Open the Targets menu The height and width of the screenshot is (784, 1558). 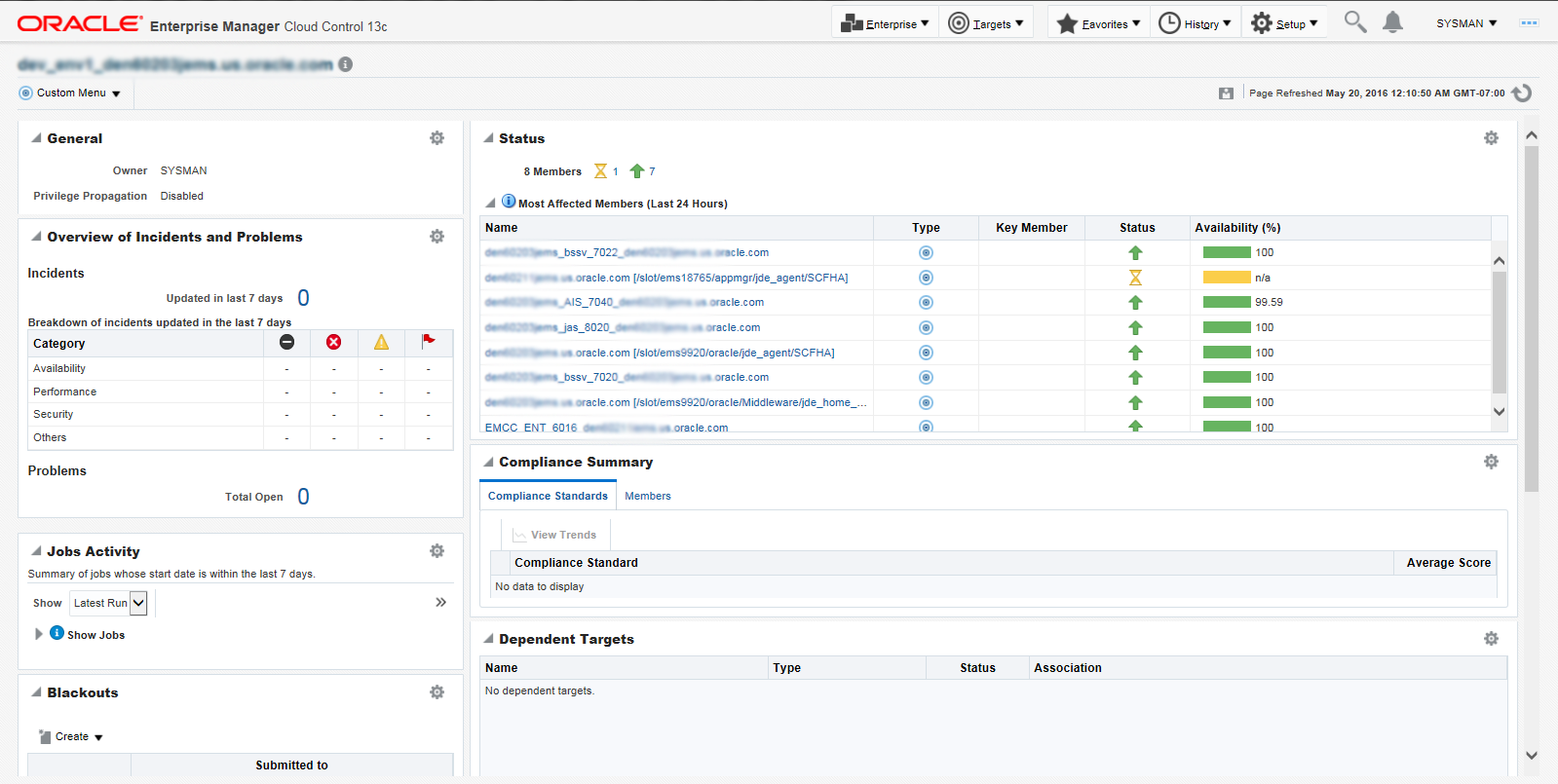986,23
